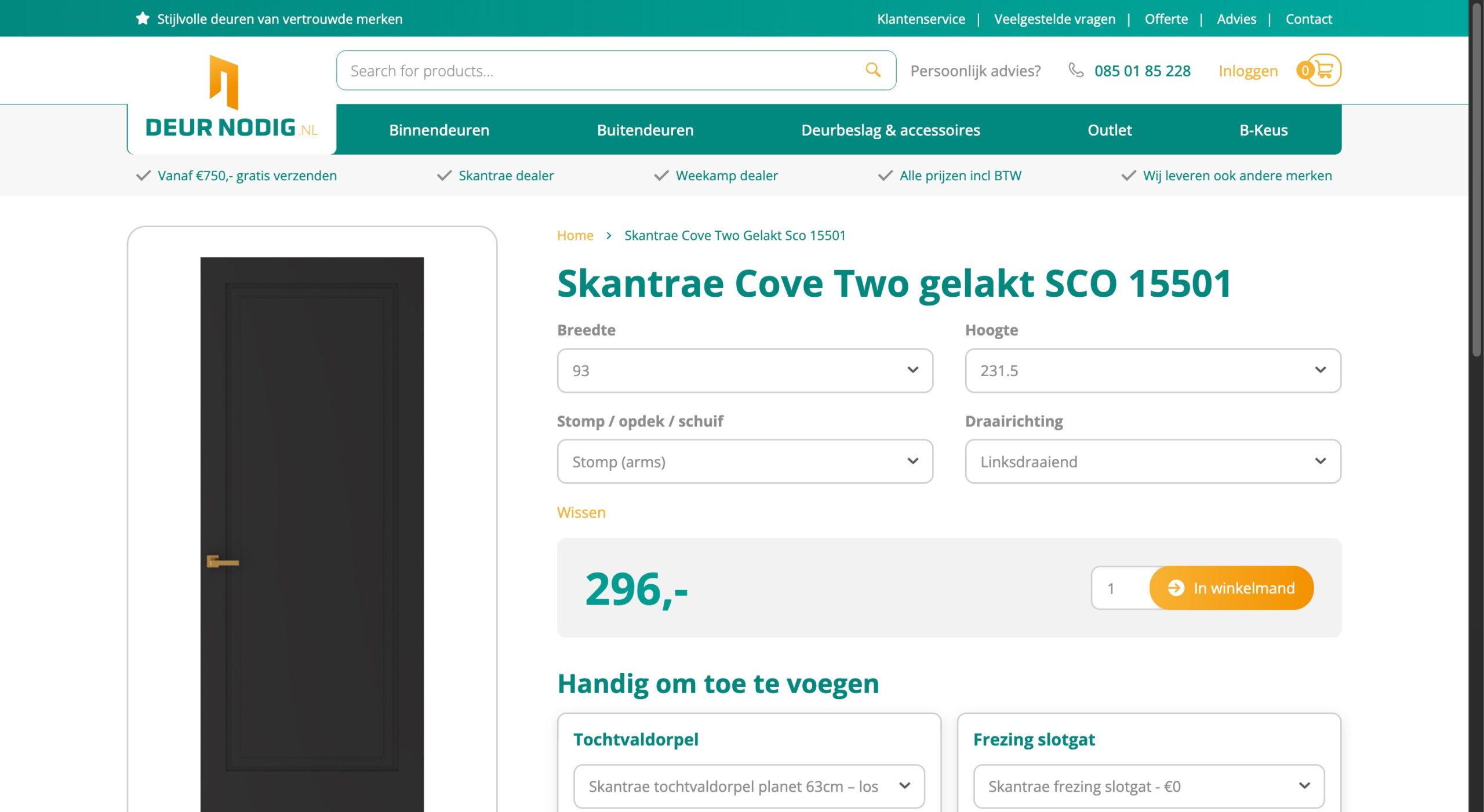Go to the Outlet section
Viewport: 1484px width, 812px height.
1110,130
